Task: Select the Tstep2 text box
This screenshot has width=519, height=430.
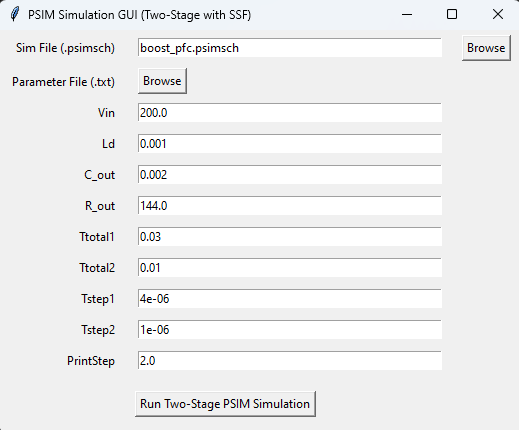Action: [x=290, y=330]
